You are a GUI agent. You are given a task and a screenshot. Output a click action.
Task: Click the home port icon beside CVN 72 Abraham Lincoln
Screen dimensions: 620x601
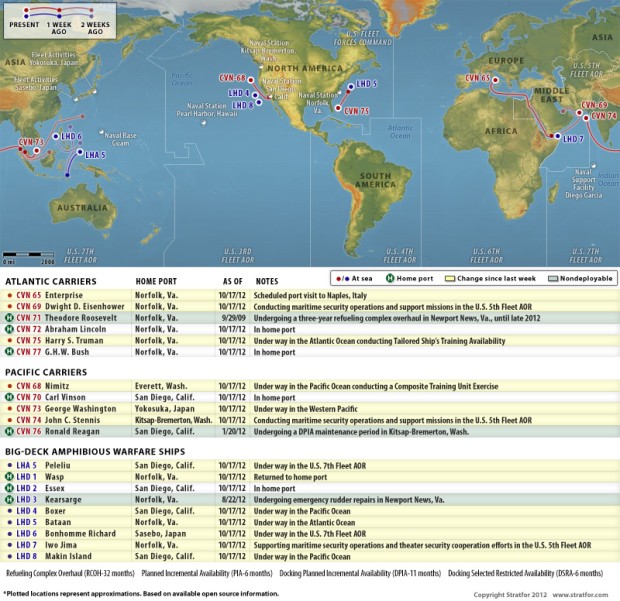[x=9, y=329]
